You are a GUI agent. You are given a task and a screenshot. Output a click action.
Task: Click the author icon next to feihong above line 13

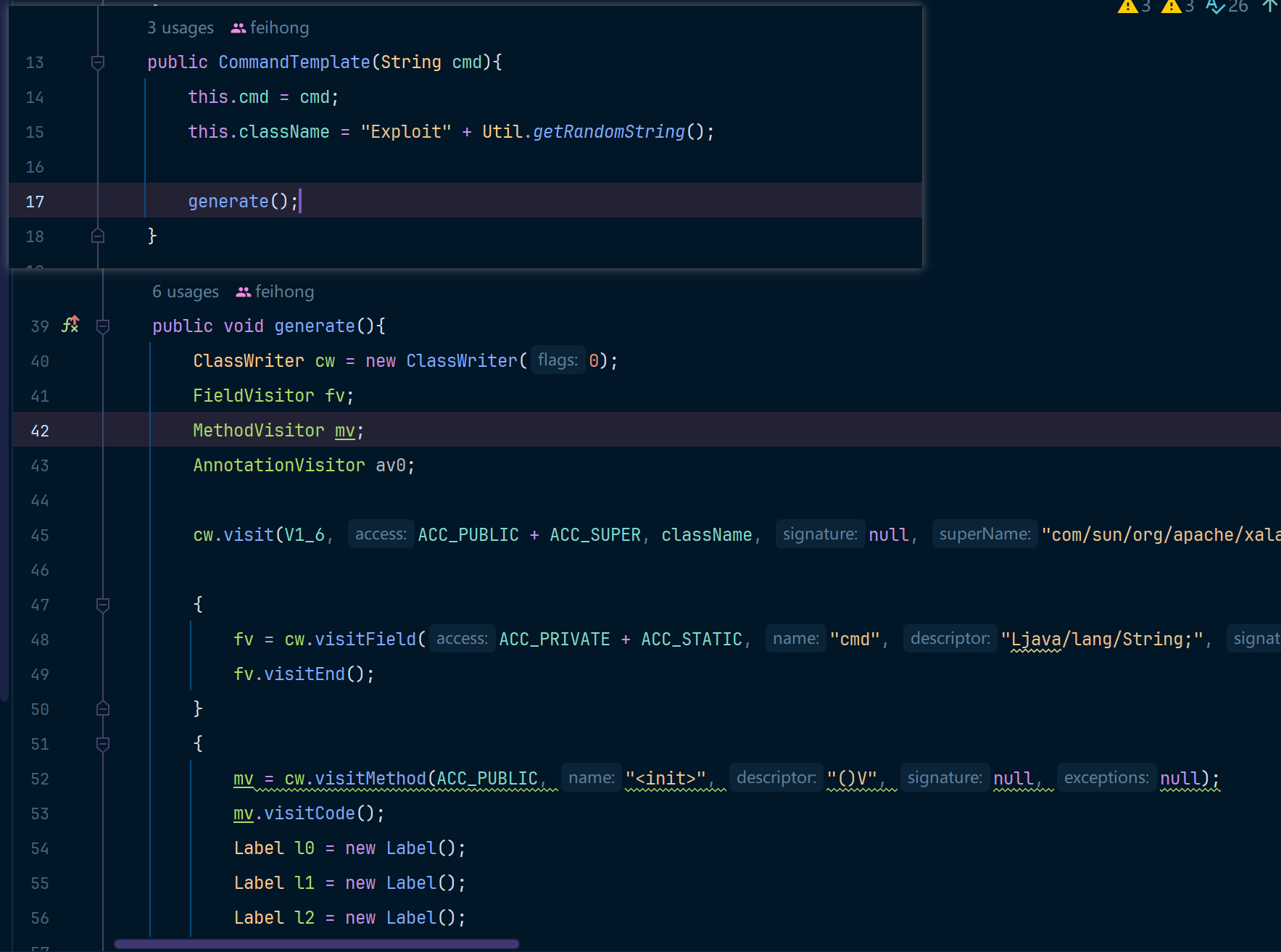pyautogui.click(x=238, y=28)
